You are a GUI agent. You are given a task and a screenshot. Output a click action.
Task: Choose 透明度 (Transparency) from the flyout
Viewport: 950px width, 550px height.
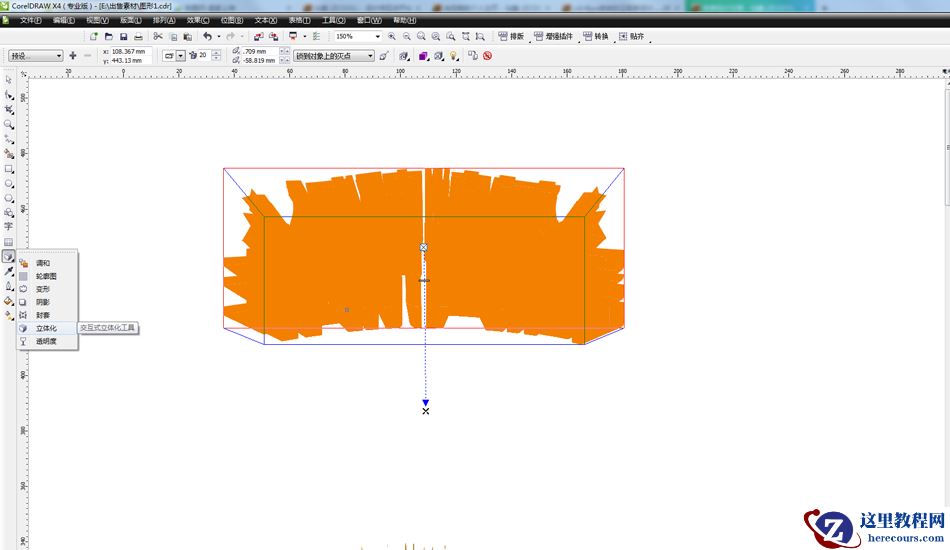tap(47, 342)
